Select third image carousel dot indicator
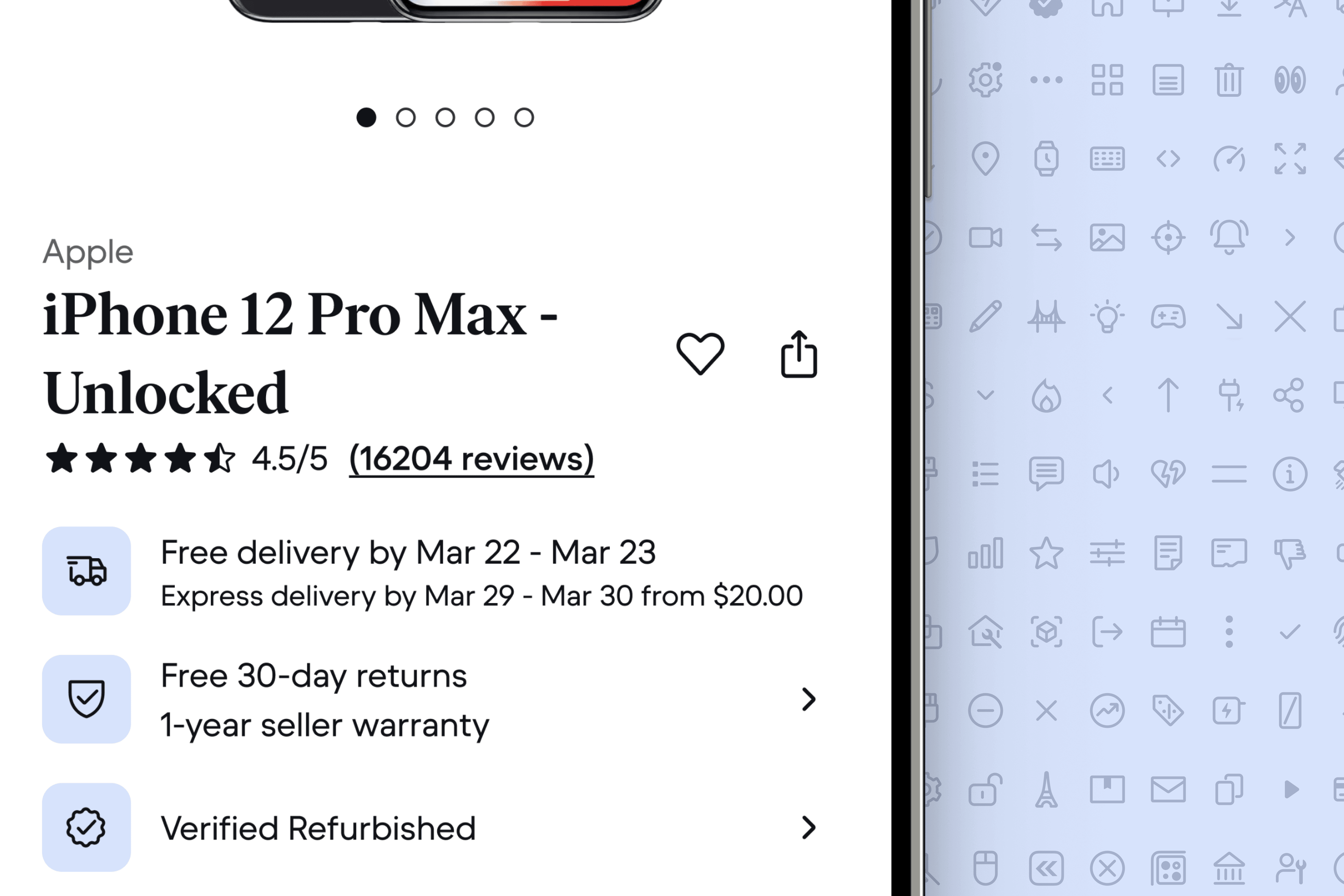This screenshot has height=896, width=1344. pos(445,117)
